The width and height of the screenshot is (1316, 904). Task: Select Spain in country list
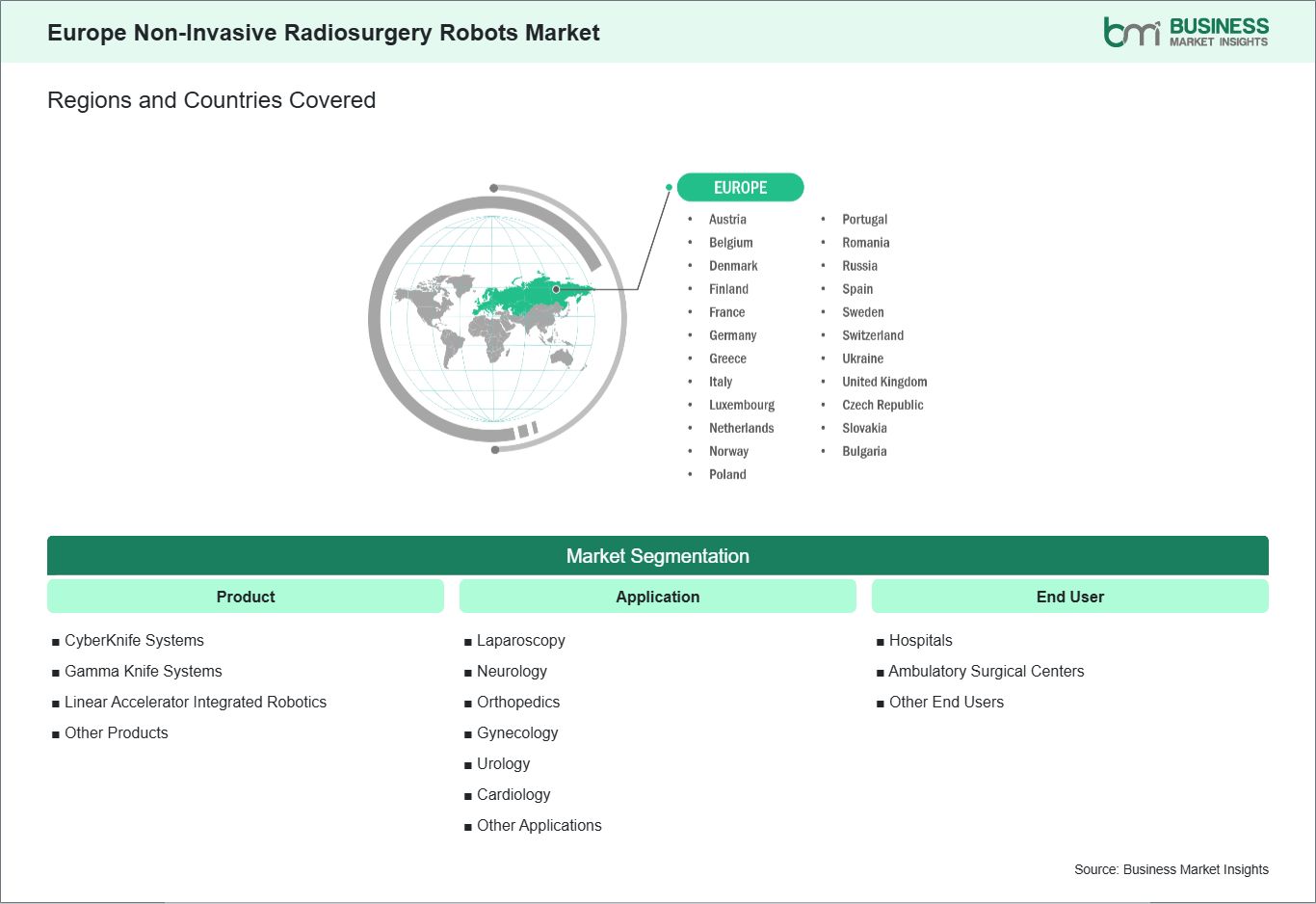pos(857,289)
